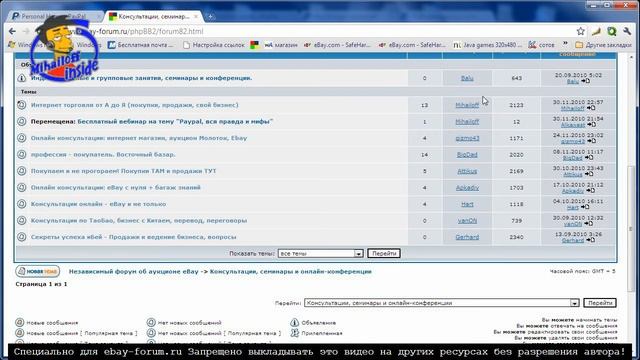
Task: Open the Java games 320x480 bookmark
Action: 487,45
